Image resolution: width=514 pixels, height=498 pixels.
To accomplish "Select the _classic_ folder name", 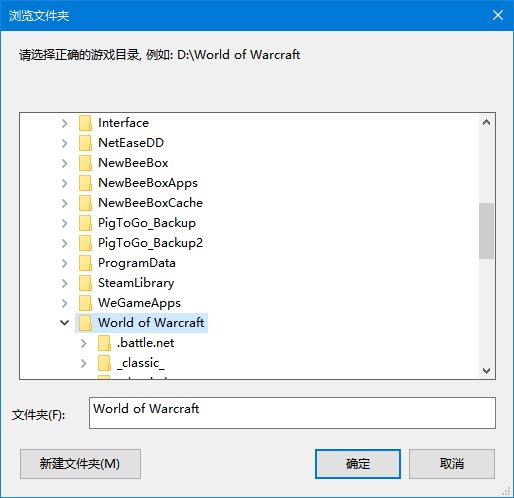I will coord(141,363).
